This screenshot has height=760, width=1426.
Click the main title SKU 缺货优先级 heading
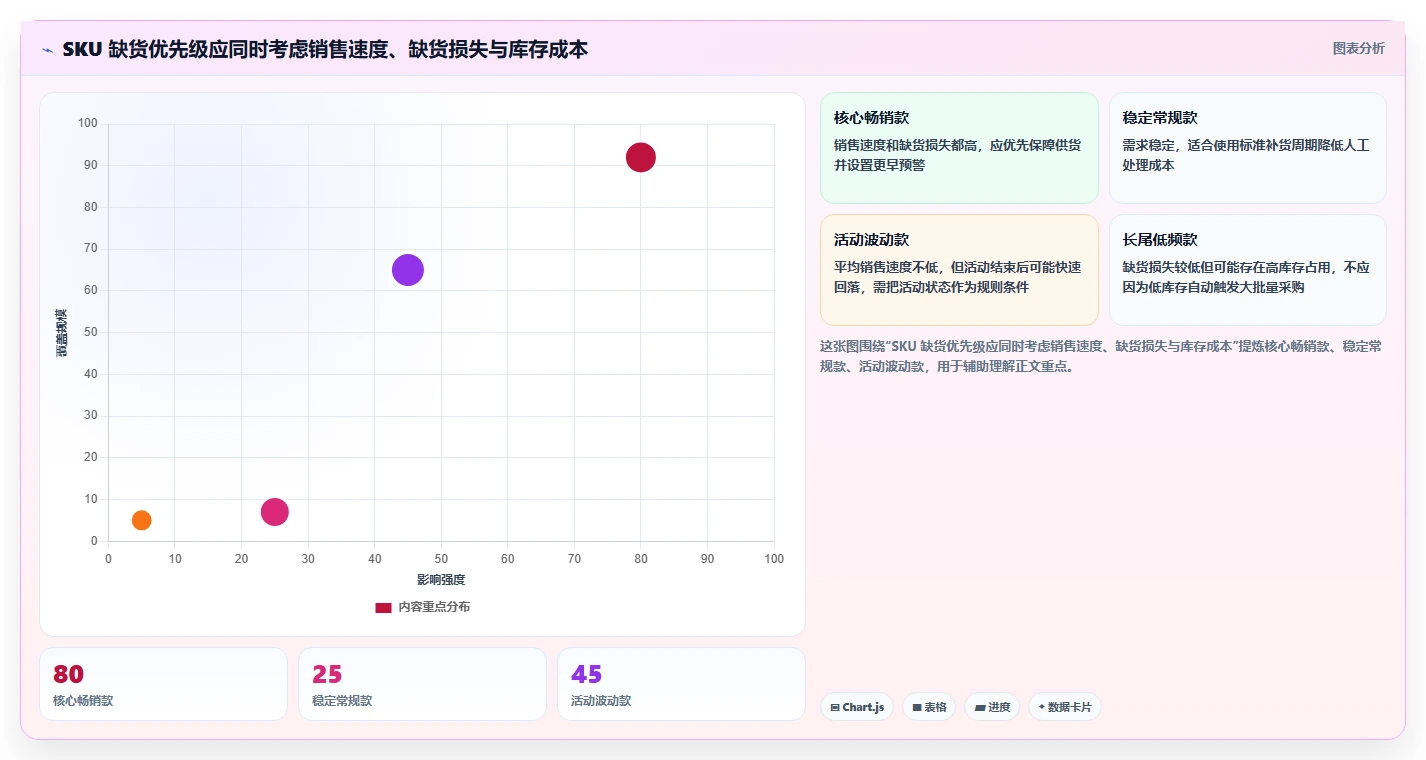click(x=325, y=49)
